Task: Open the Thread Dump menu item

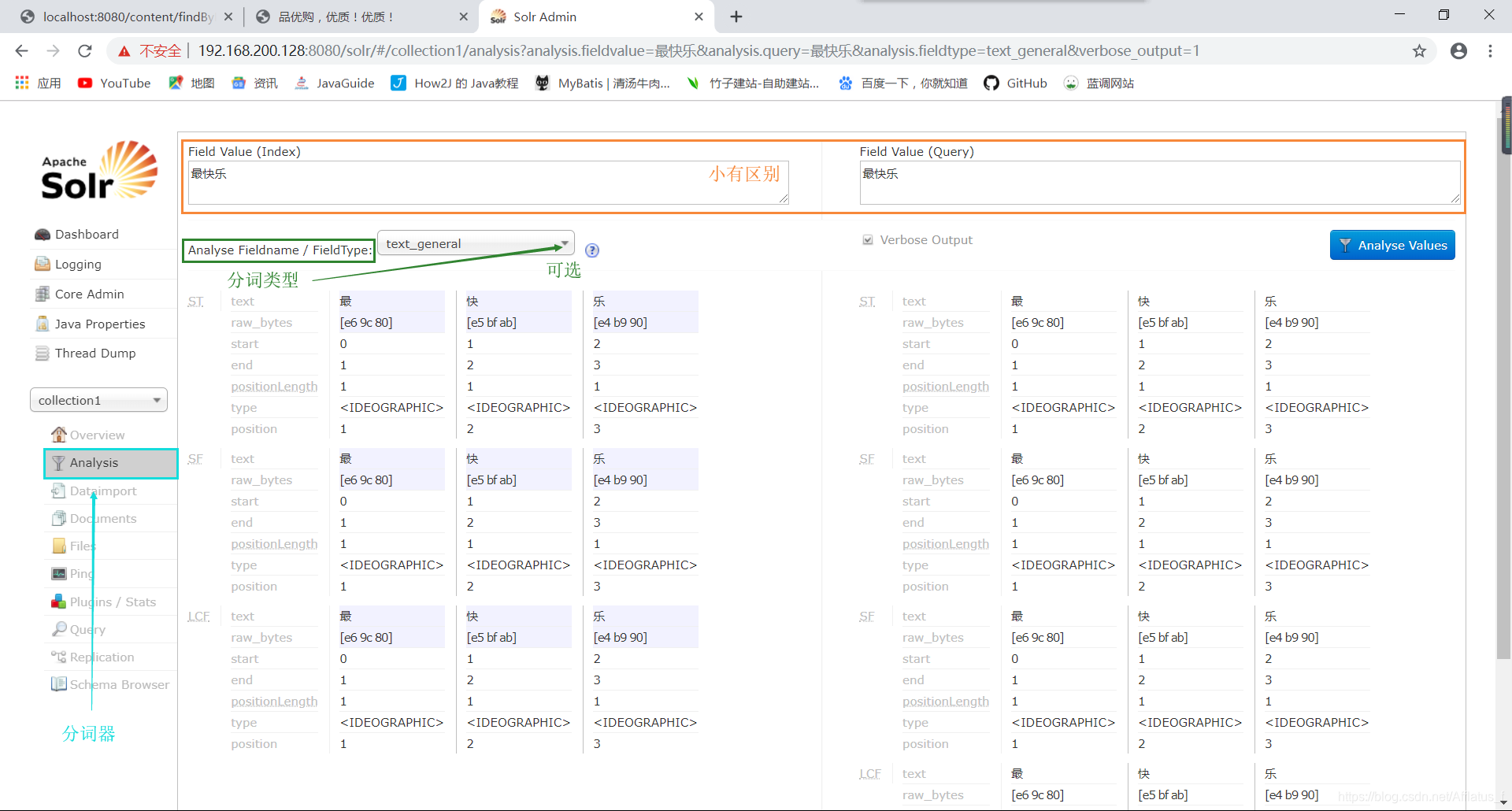Action: click(x=95, y=354)
